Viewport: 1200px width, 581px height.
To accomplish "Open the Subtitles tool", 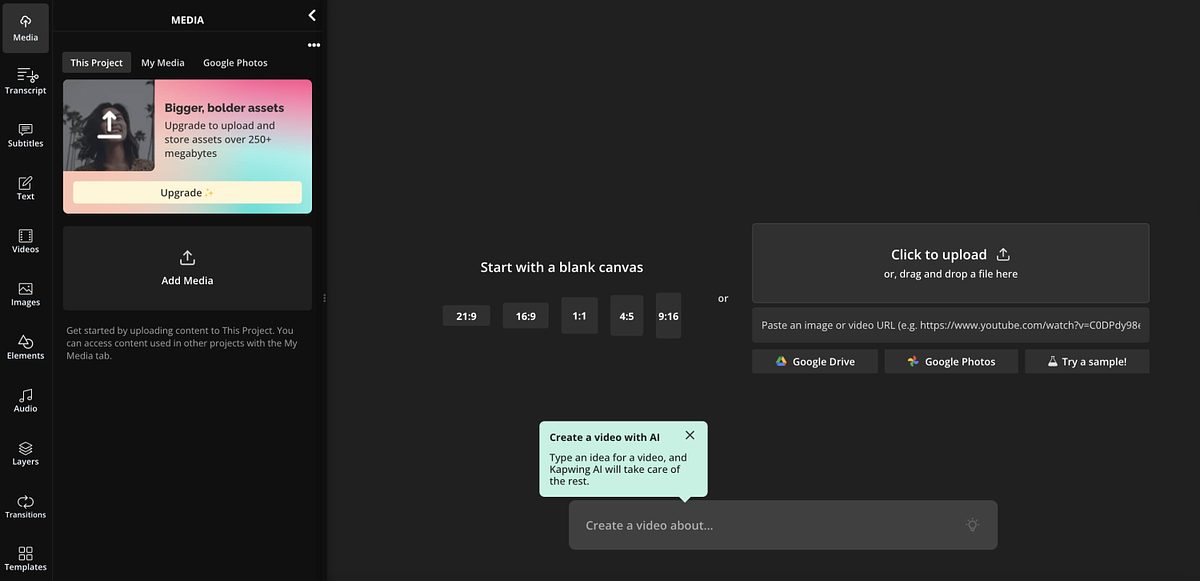I will tap(25, 134).
